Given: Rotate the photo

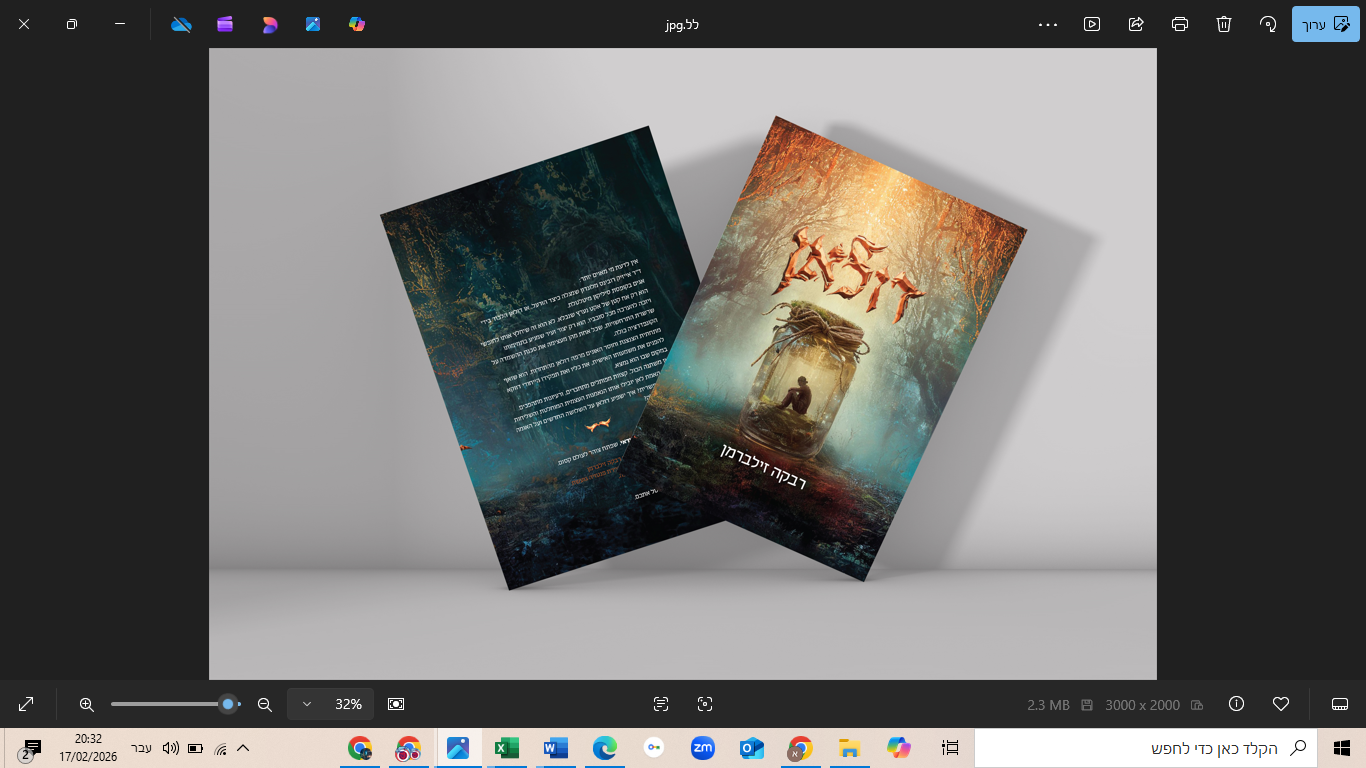Looking at the screenshot, I should [x=1268, y=24].
